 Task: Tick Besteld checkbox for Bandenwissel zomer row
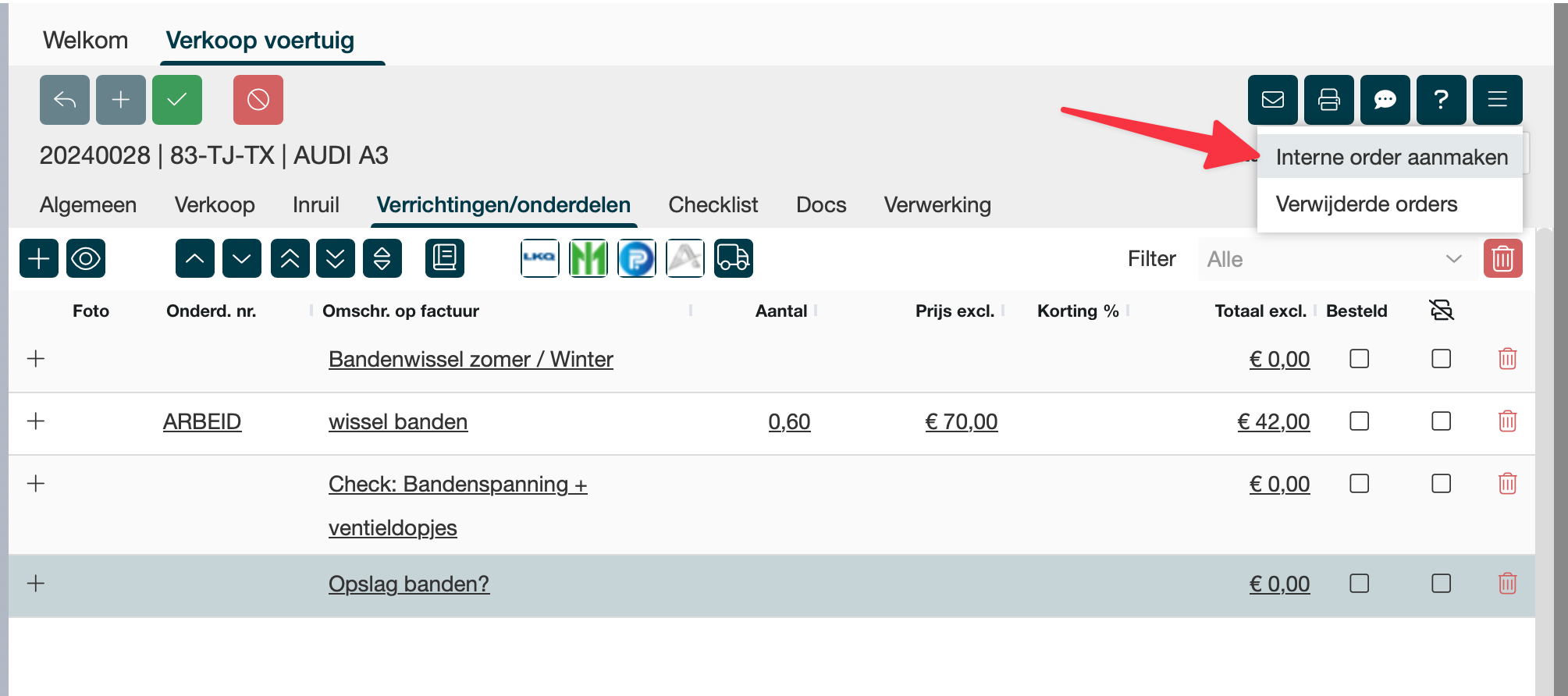pos(1360,359)
